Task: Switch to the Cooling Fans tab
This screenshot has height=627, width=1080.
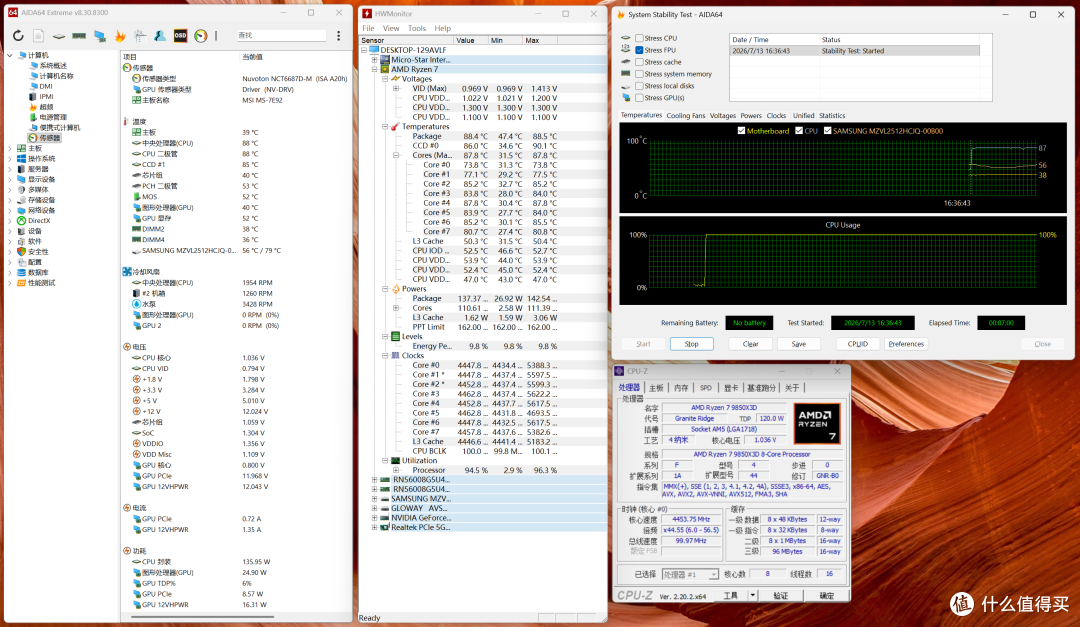Action: point(685,116)
